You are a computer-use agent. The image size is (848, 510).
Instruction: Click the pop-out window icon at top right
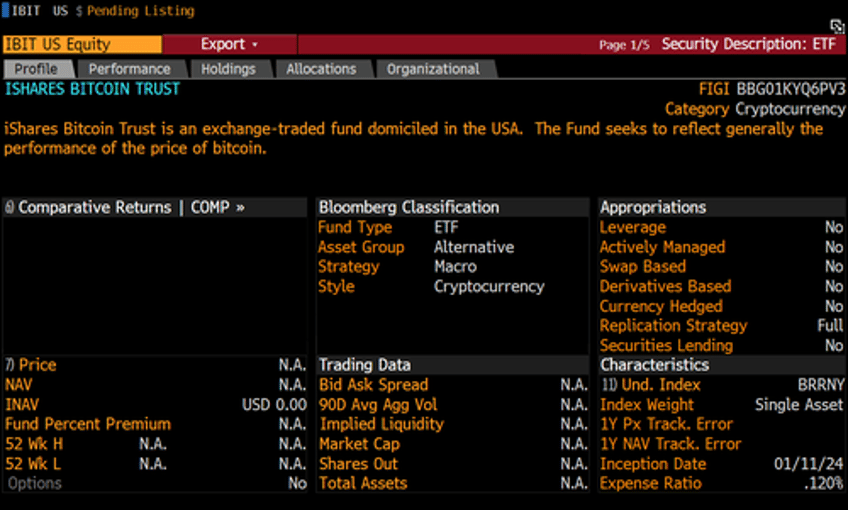click(837, 25)
